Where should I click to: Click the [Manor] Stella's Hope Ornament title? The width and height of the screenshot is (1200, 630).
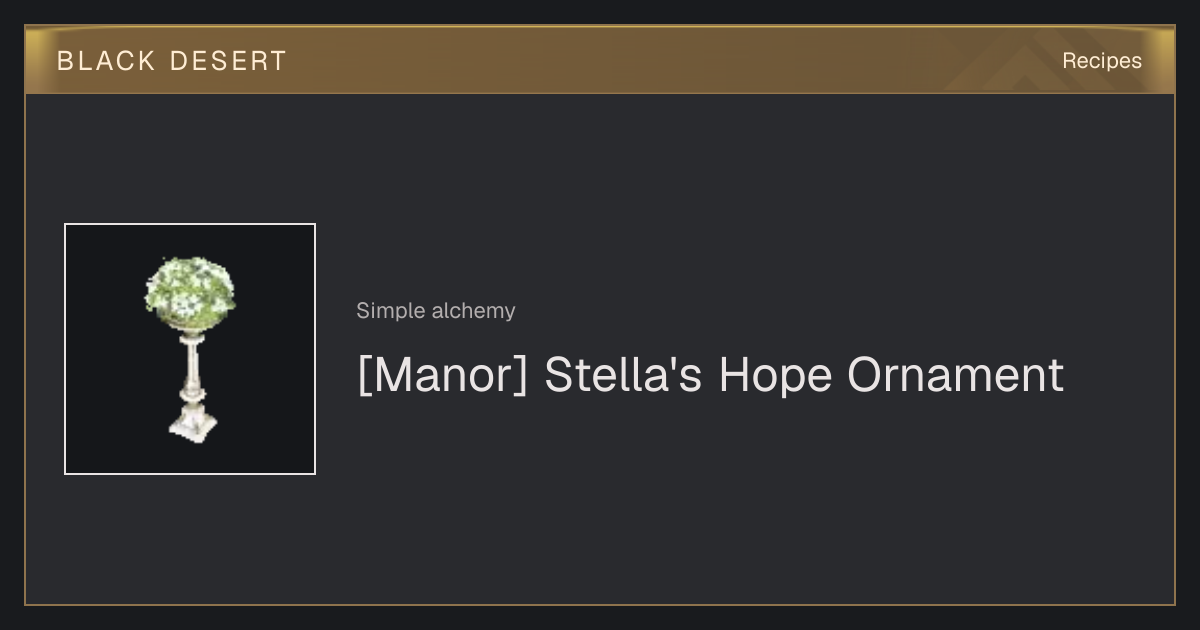point(710,375)
